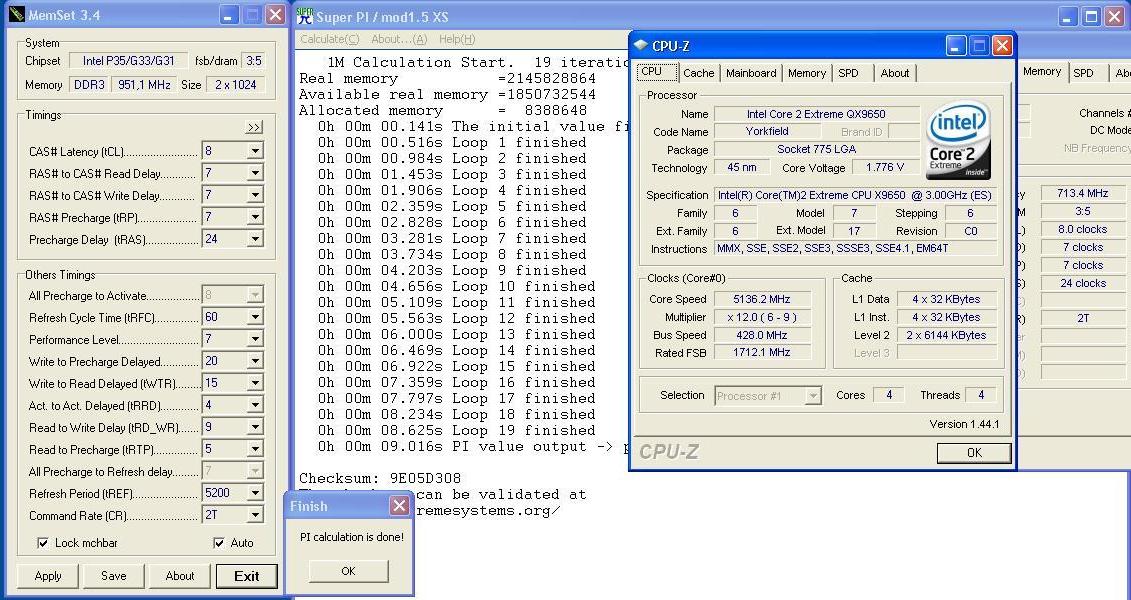
Task: Switch to the Memory tab in front CPU-Z
Action: 806,73
